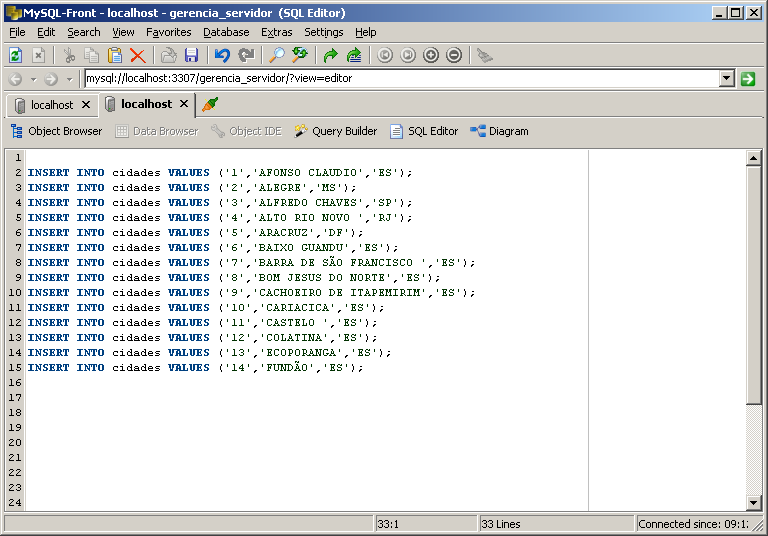768x536 pixels.
Task: Click the red X Delete icon
Action: coord(138,55)
